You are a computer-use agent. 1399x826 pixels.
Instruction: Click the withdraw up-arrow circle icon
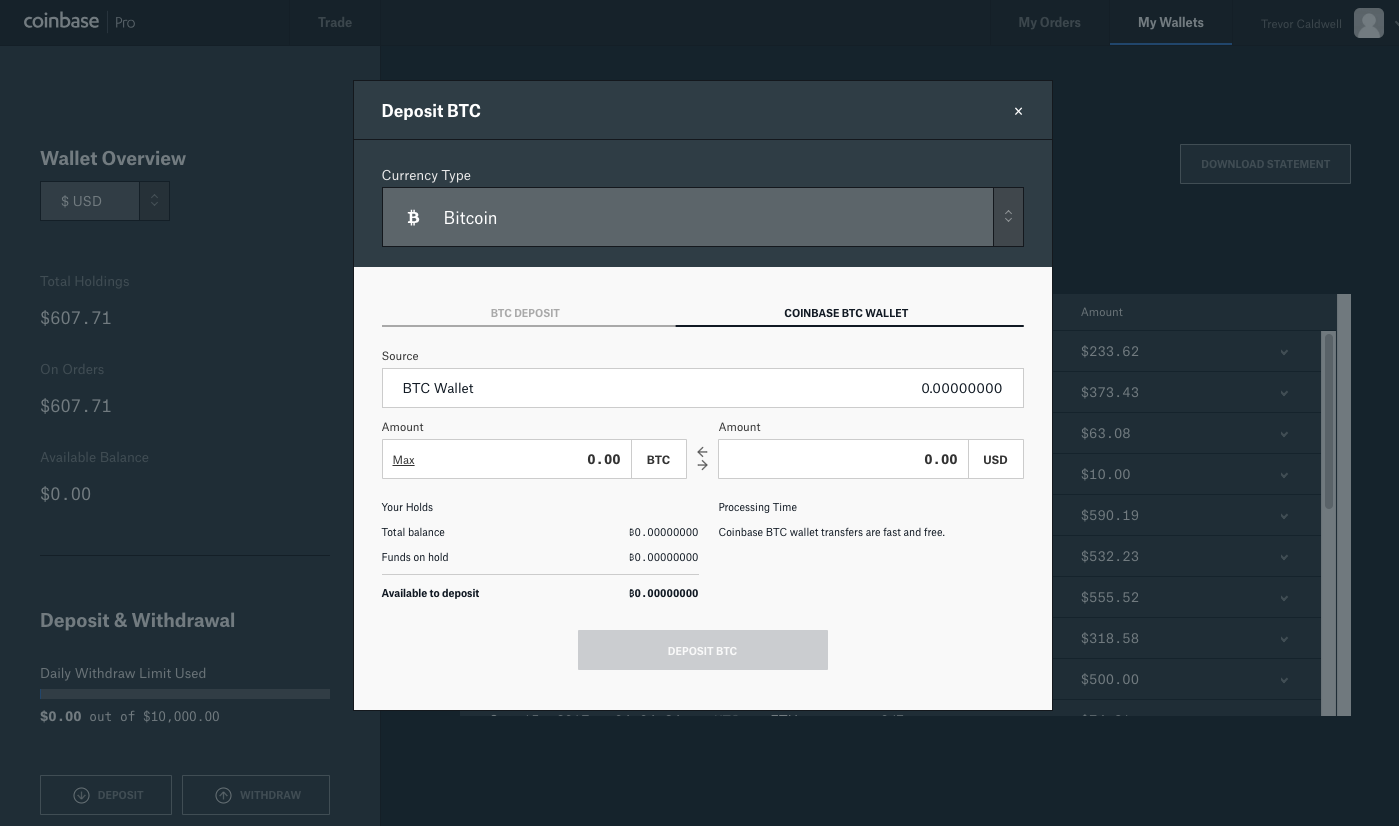pyautogui.click(x=223, y=795)
